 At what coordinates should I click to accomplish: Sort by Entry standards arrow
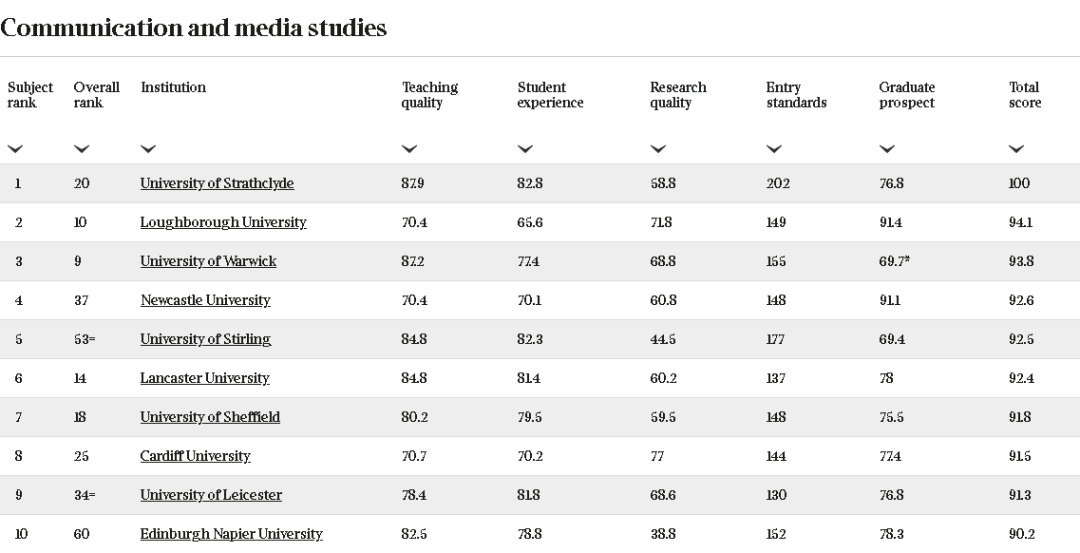pyautogui.click(x=774, y=149)
